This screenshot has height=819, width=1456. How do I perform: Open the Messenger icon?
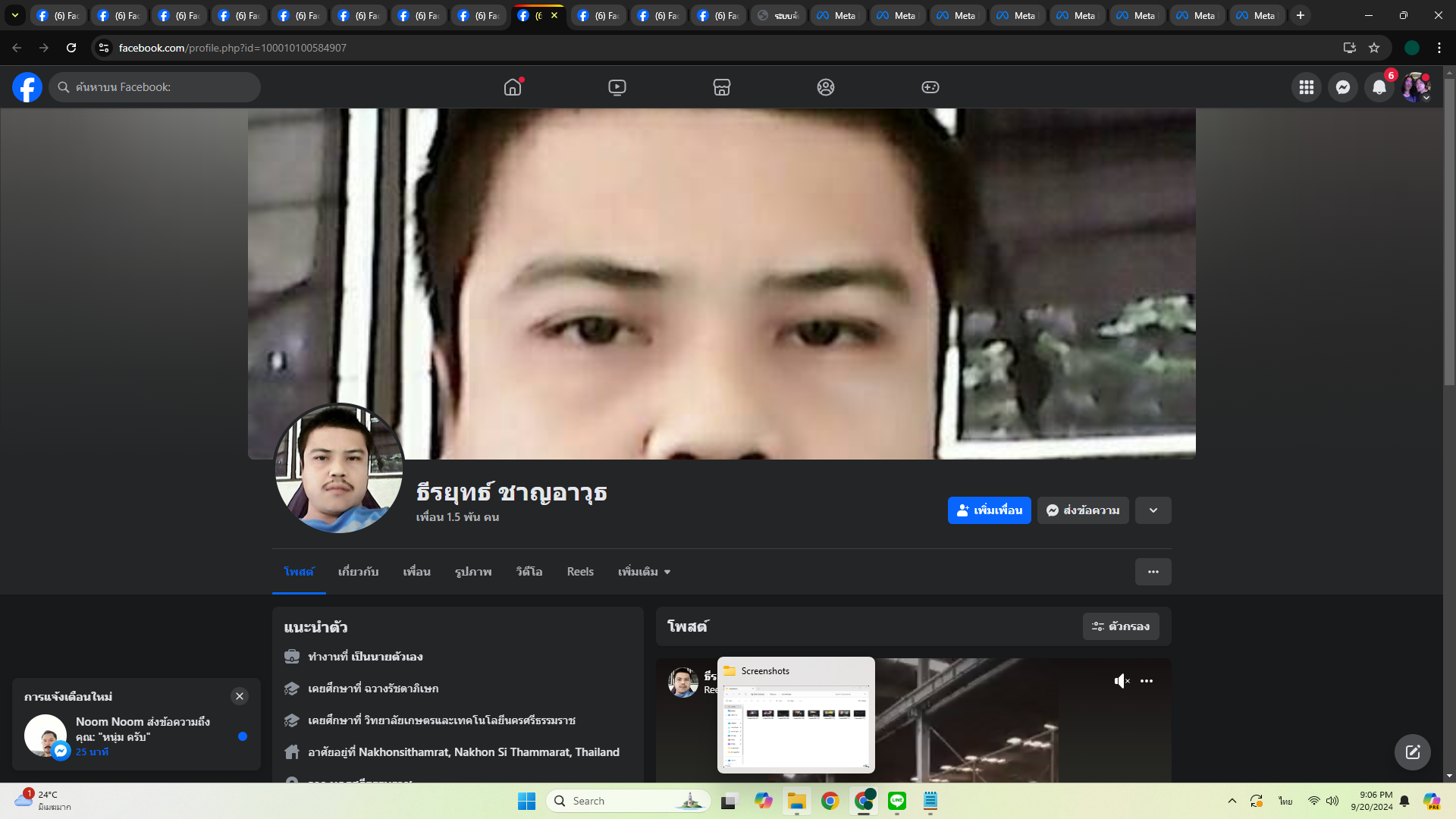(1342, 87)
